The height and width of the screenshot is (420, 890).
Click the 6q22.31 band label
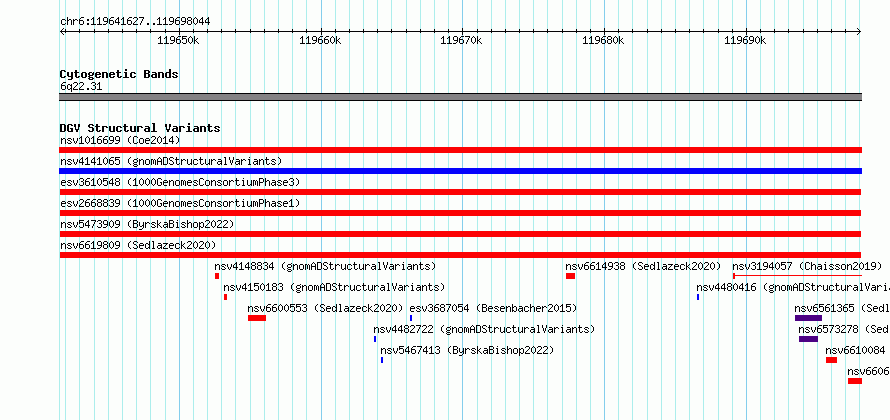pyautogui.click(x=81, y=87)
